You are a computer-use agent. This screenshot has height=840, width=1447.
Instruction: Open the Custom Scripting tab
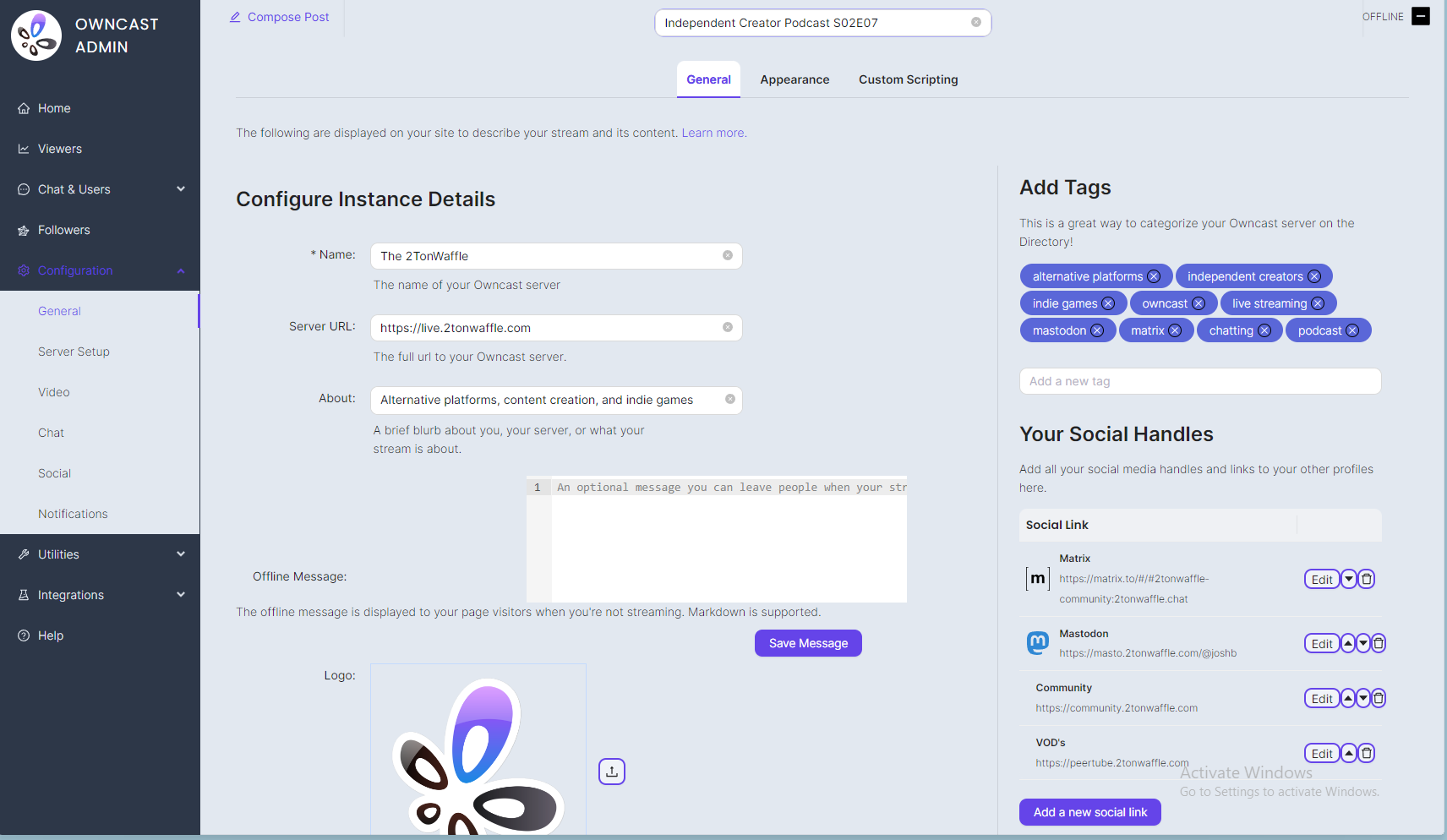tap(908, 79)
